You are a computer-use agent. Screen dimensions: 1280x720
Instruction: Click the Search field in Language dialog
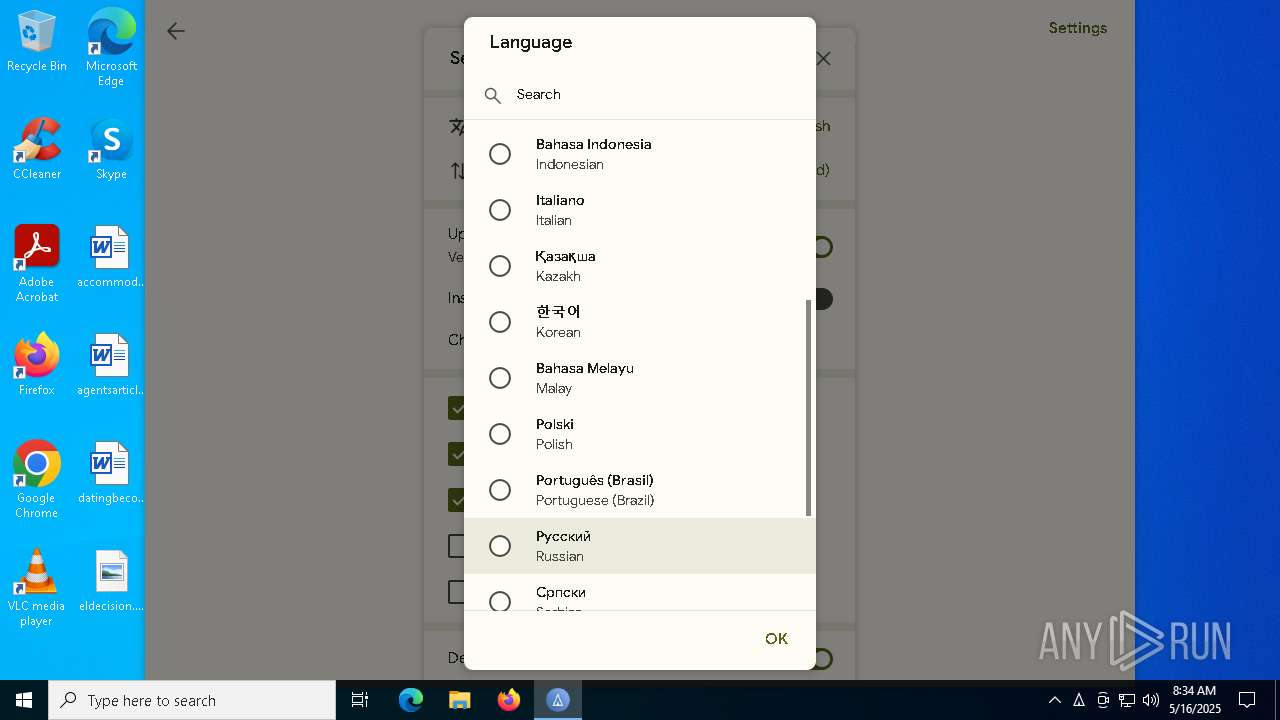[640, 94]
